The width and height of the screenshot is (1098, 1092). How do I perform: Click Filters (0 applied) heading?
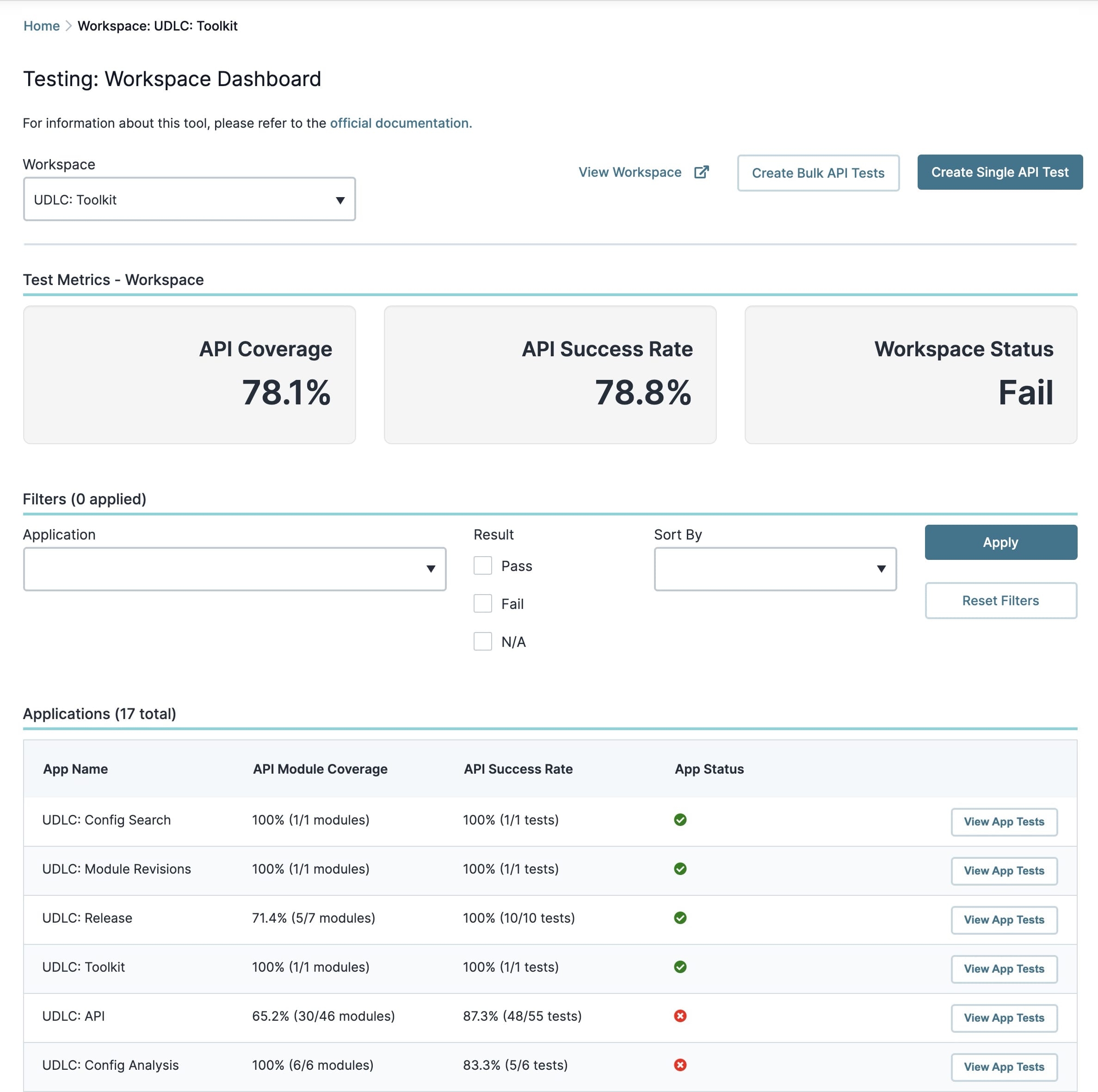click(x=85, y=498)
